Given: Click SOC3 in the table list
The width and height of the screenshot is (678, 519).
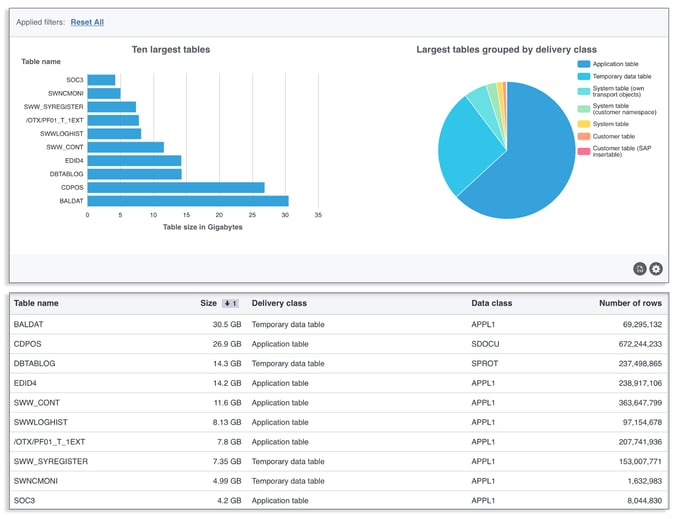Looking at the screenshot, I should (24, 501).
